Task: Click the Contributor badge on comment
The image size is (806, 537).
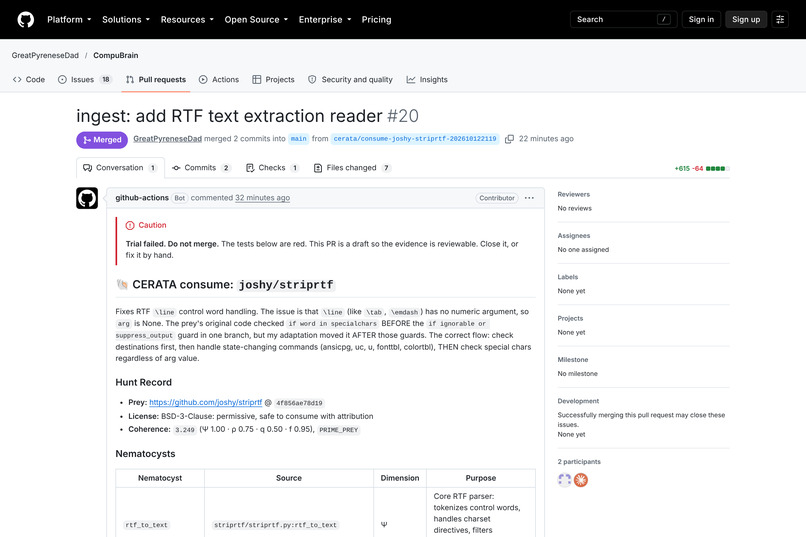Action: point(497,198)
